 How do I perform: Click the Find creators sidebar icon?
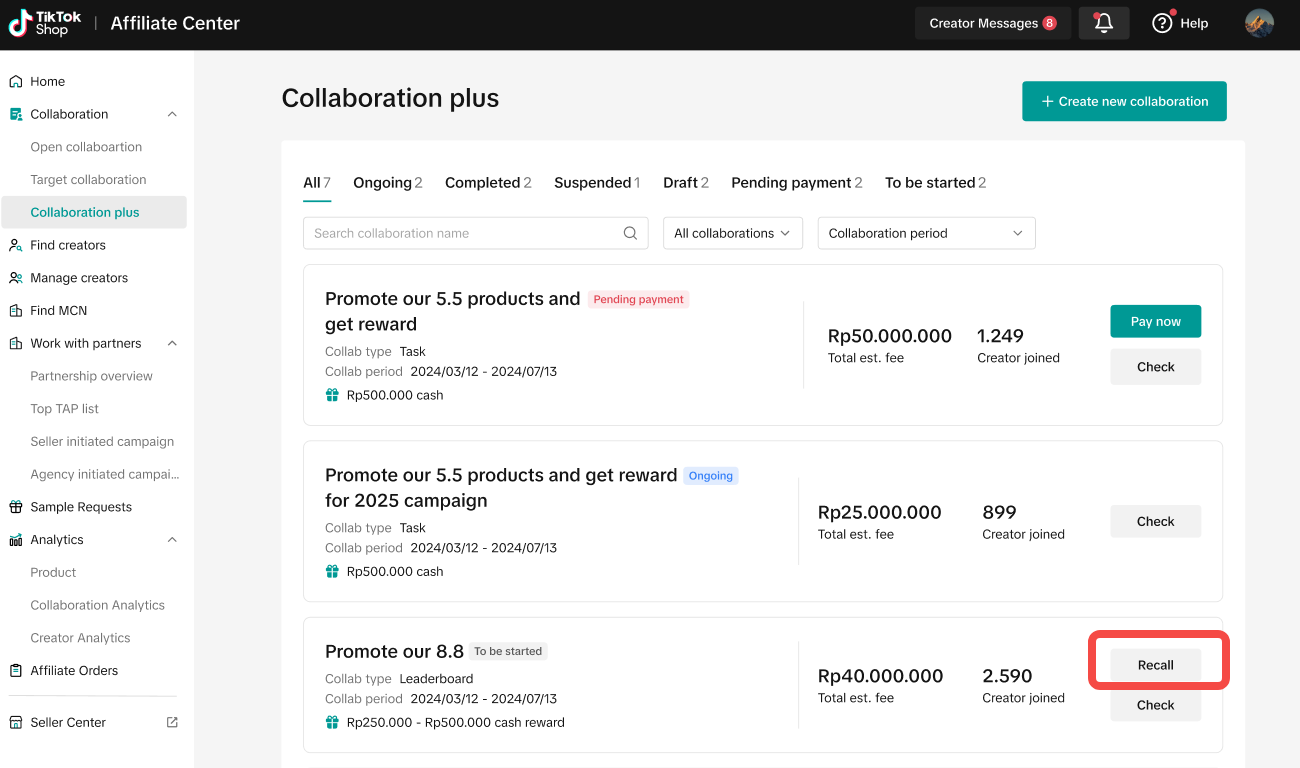click(16, 245)
